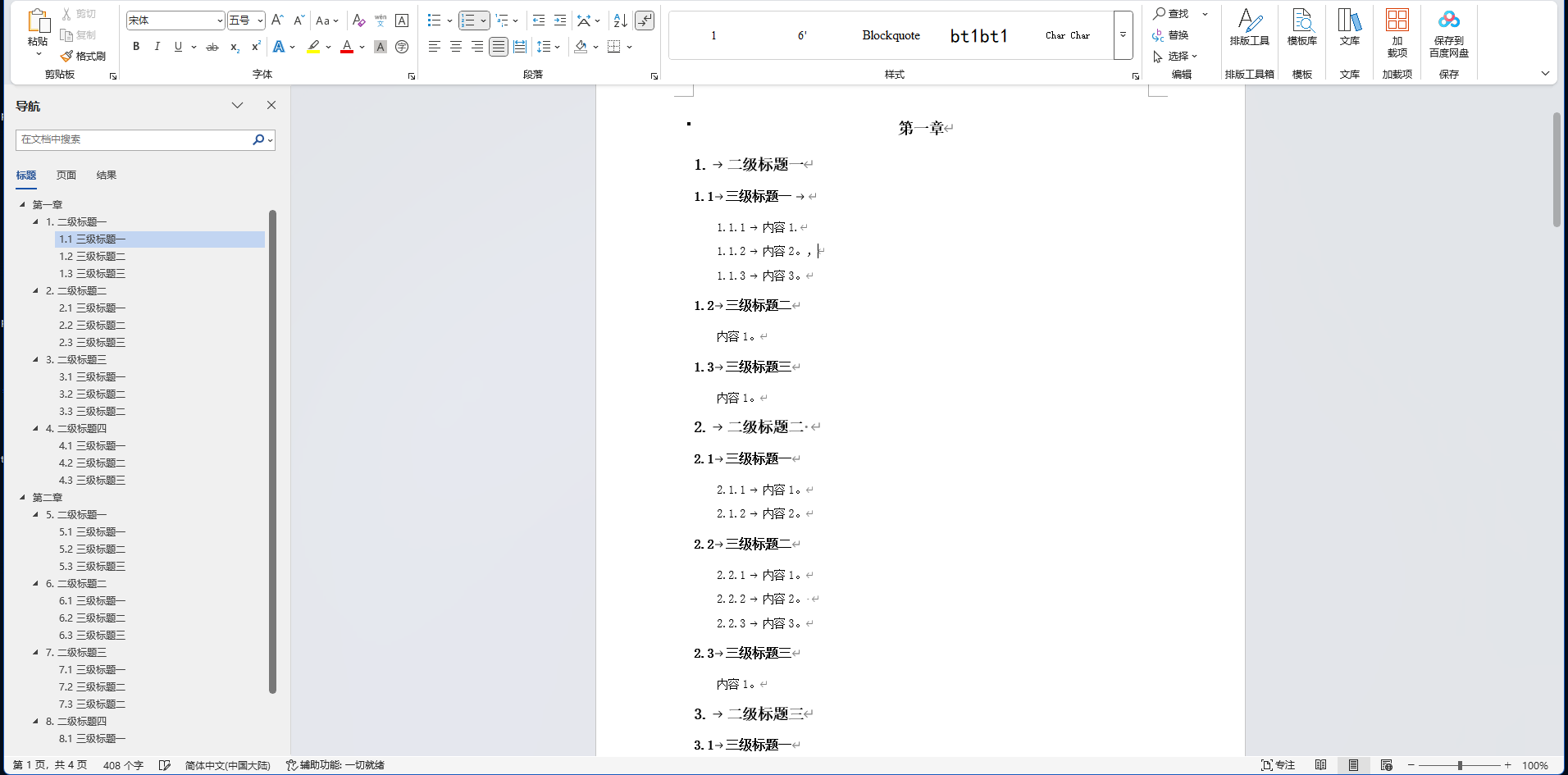Open the line spacing dropdown

point(548,47)
